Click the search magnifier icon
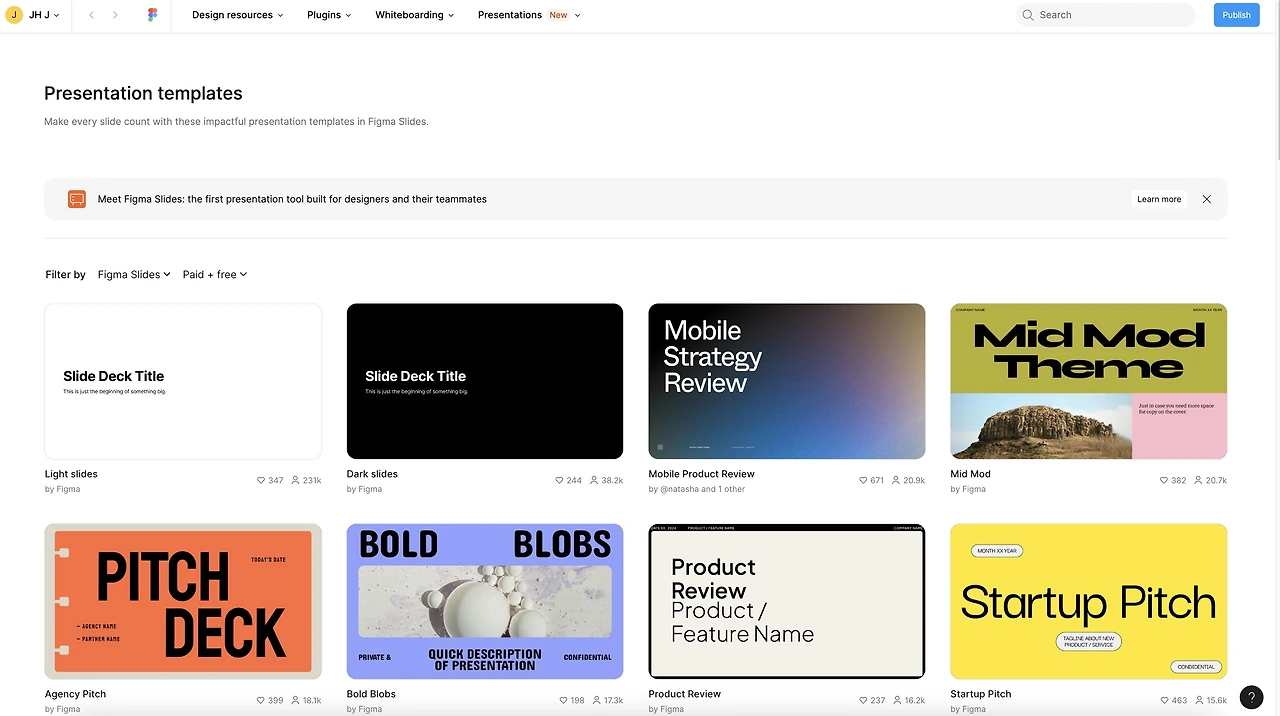 click(1027, 15)
